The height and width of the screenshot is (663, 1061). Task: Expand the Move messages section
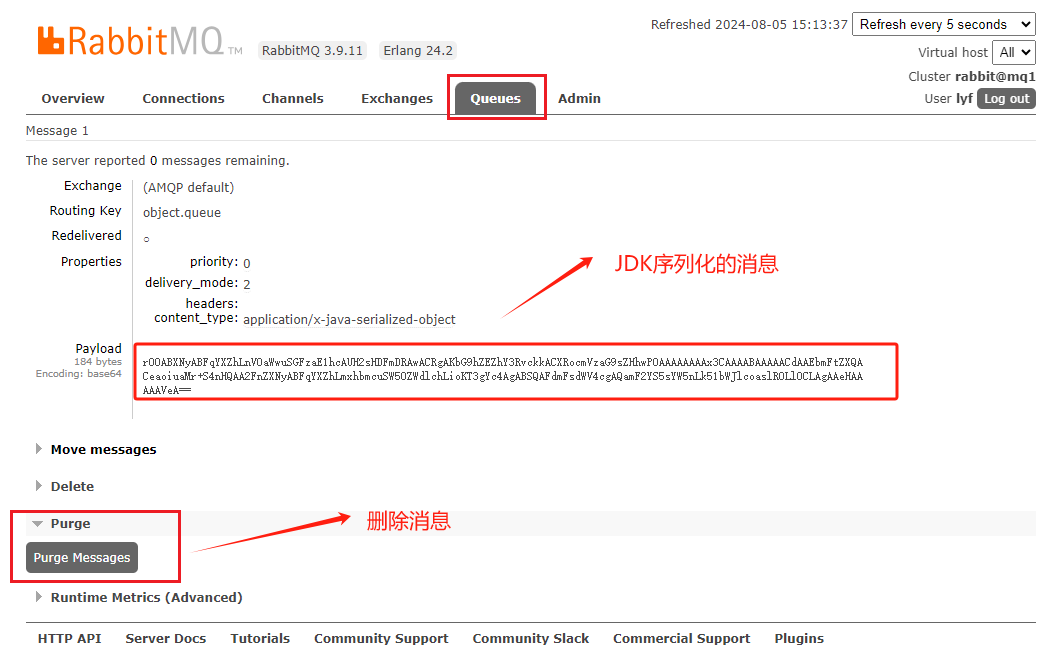coord(103,450)
